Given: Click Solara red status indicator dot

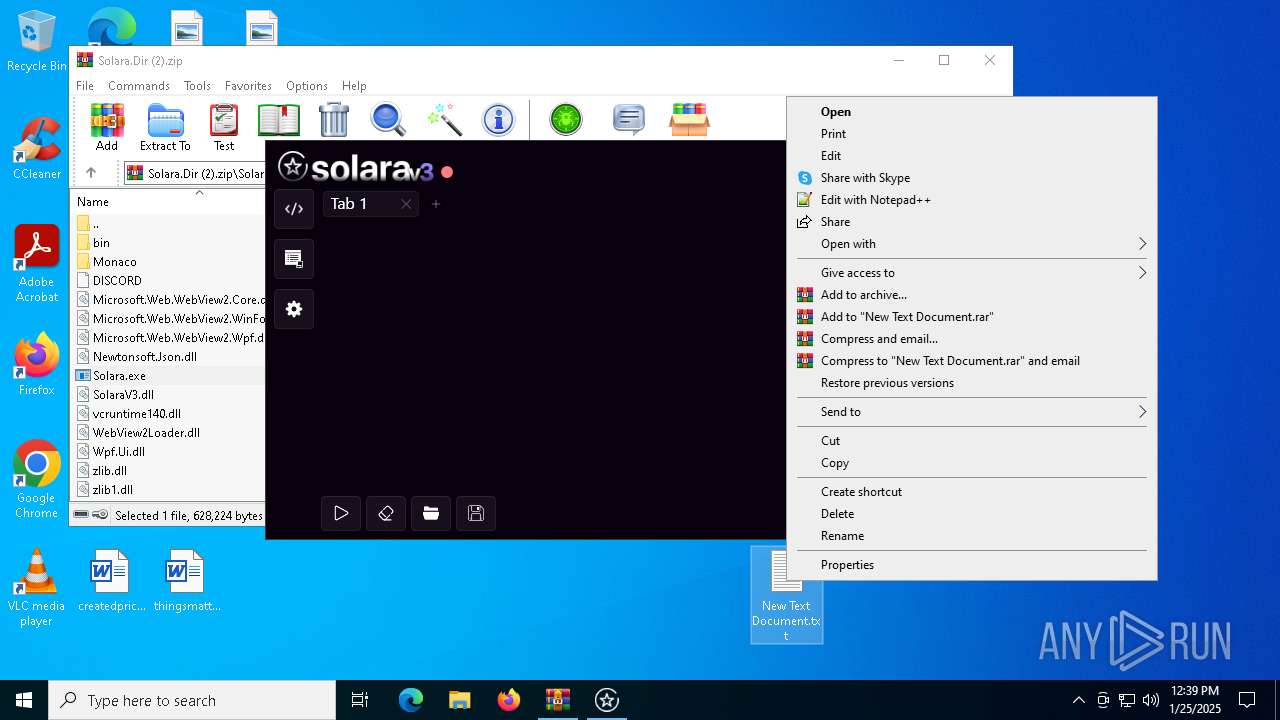Looking at the screenshot, I should (447, 172).
